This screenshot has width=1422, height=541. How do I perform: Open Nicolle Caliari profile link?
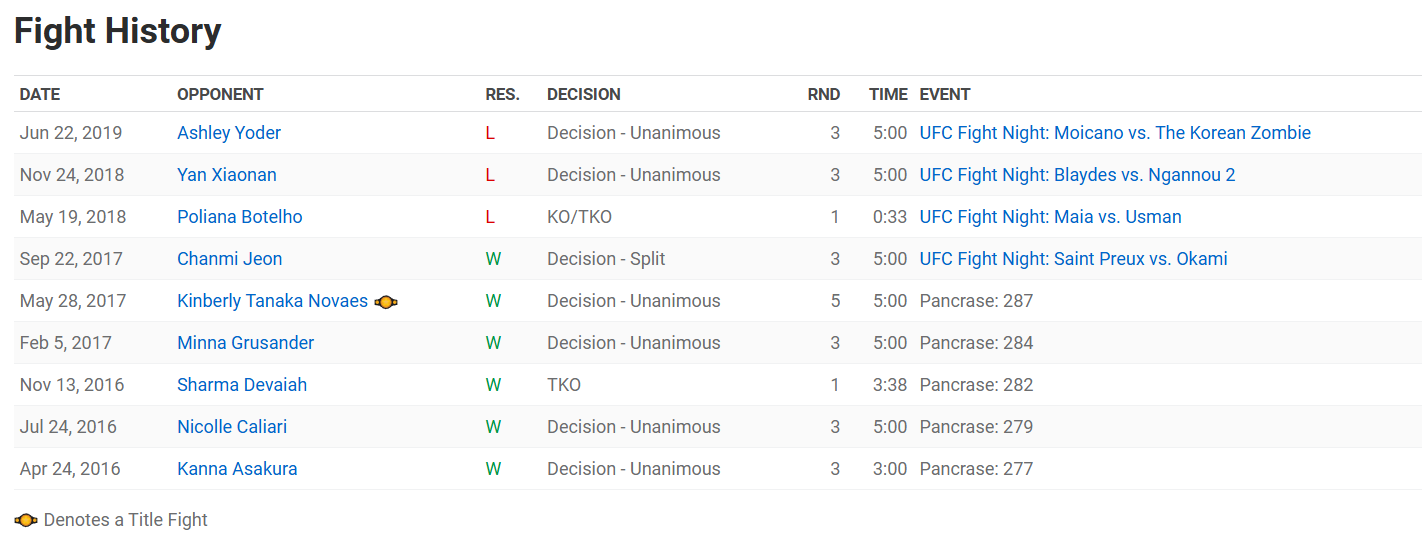click(232, 427)
